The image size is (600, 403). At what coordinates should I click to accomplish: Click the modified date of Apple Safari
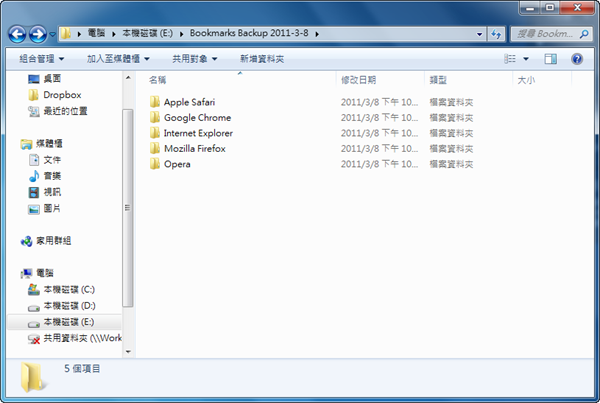click(379, 102)
